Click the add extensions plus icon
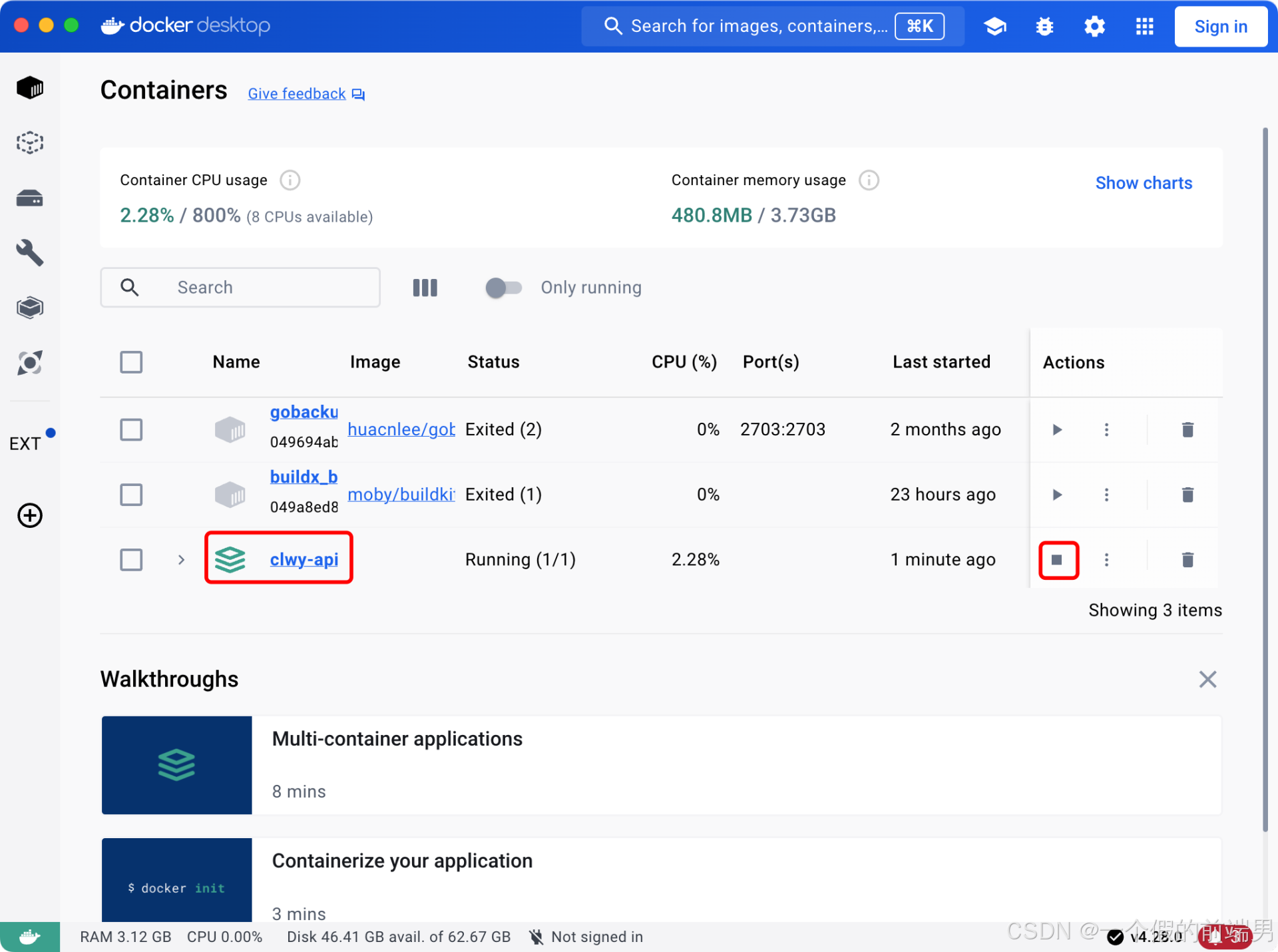Screen dimensions: 1278x952 [x=30, y=515]
